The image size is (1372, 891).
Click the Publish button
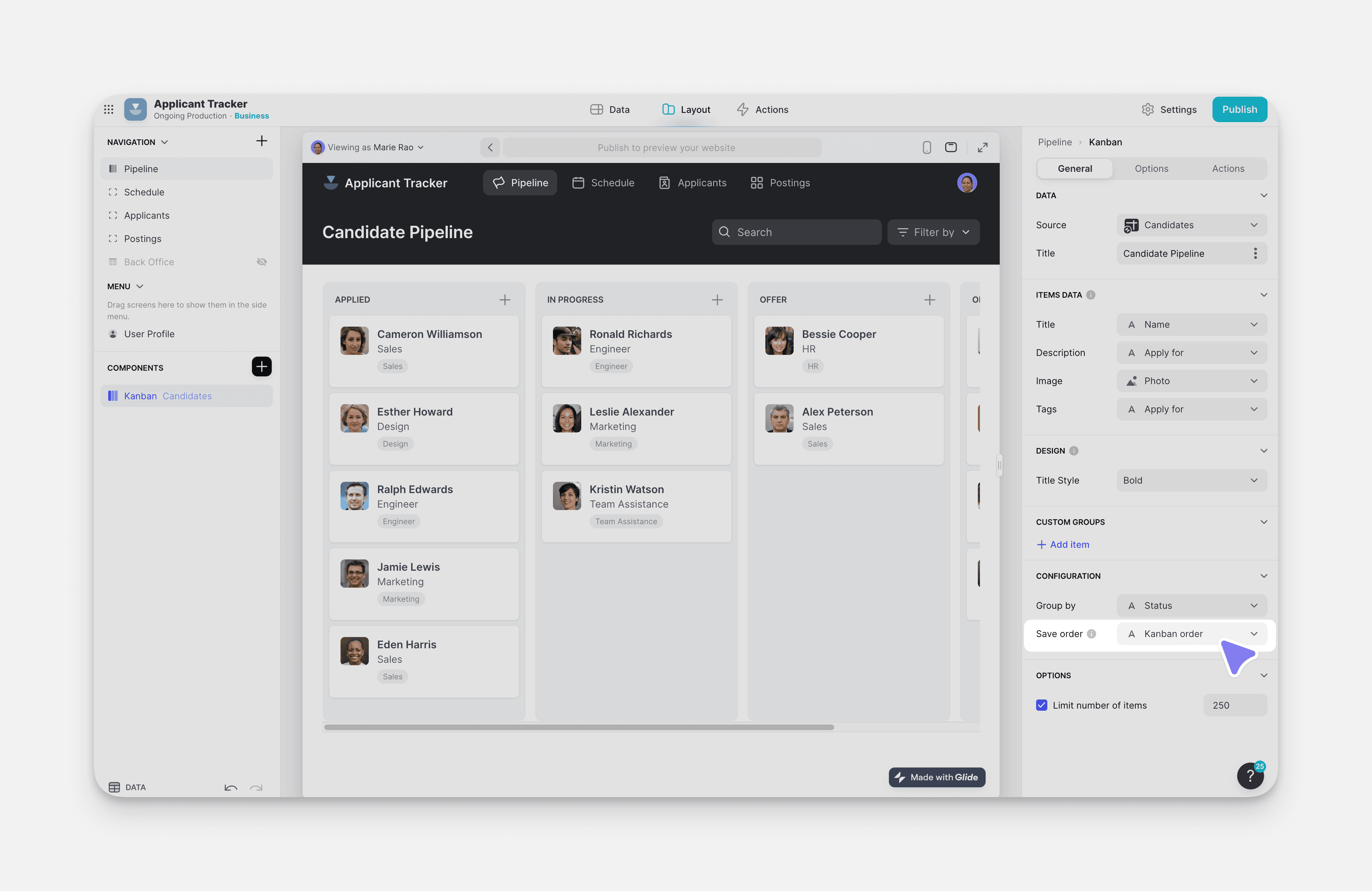tap(1239, 110)
